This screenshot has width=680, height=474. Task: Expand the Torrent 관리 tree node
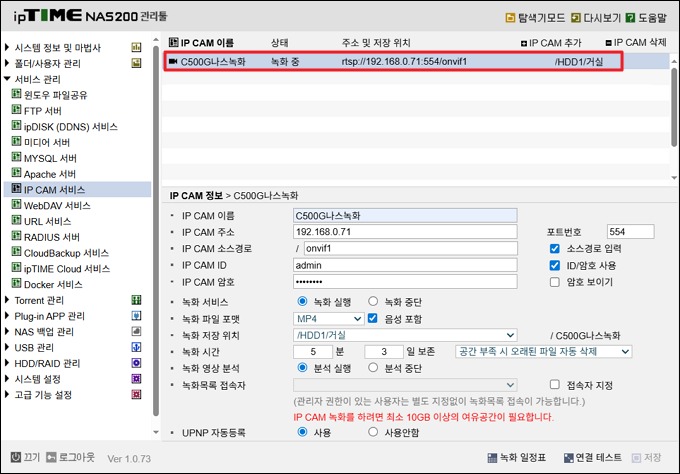pos(9,299)
